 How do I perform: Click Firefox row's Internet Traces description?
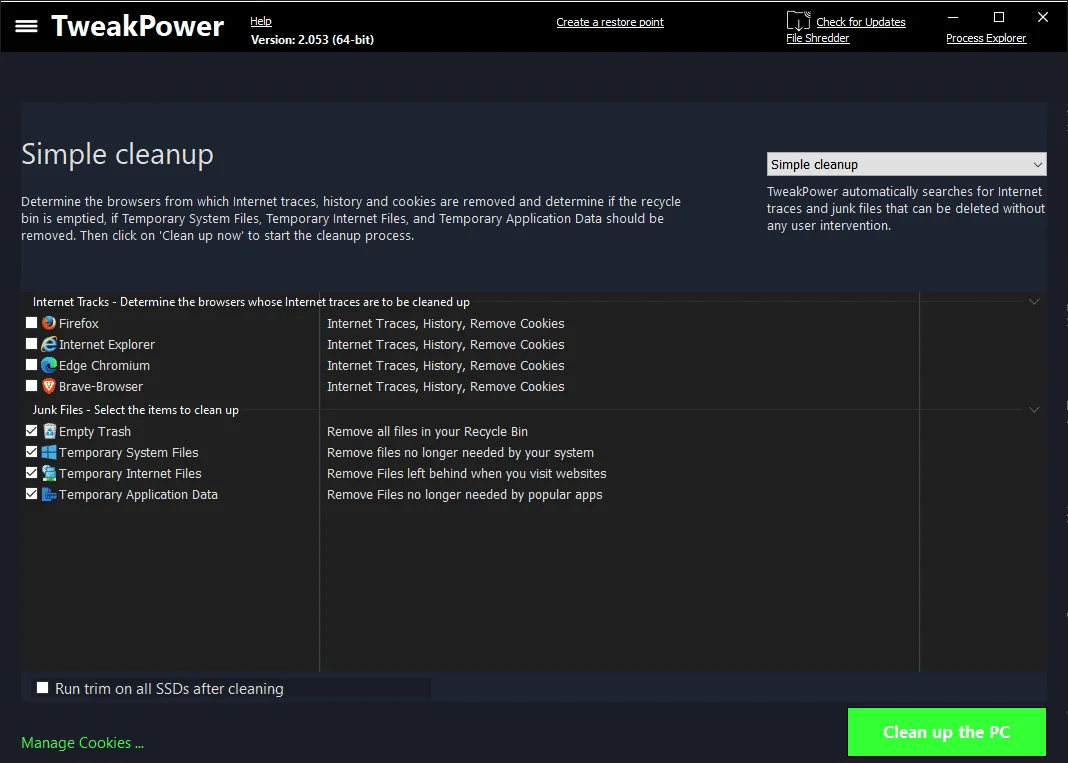pos(445,324)
